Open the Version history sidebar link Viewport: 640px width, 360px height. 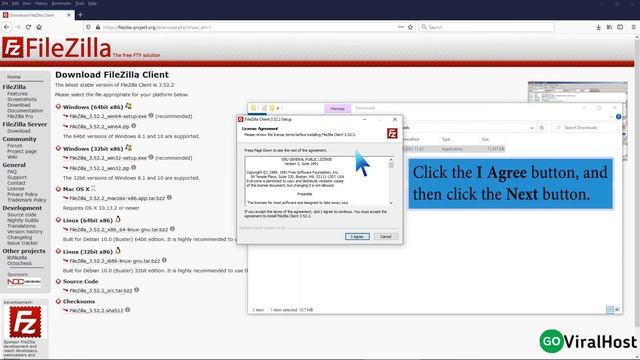tap(25, 232)
